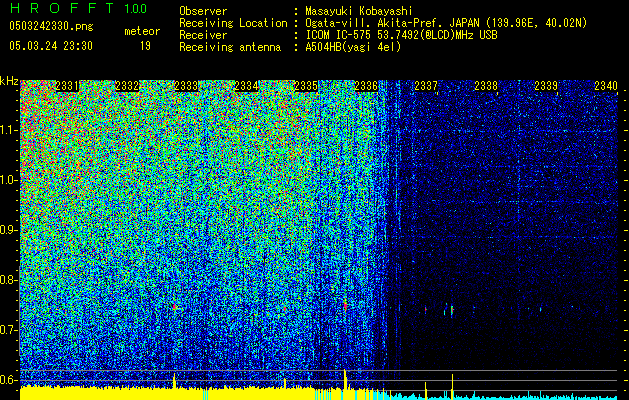The width and height of the screenshot is (629, 400).
Task: Click the 2332 time marker
Action: tap(127, 86)
